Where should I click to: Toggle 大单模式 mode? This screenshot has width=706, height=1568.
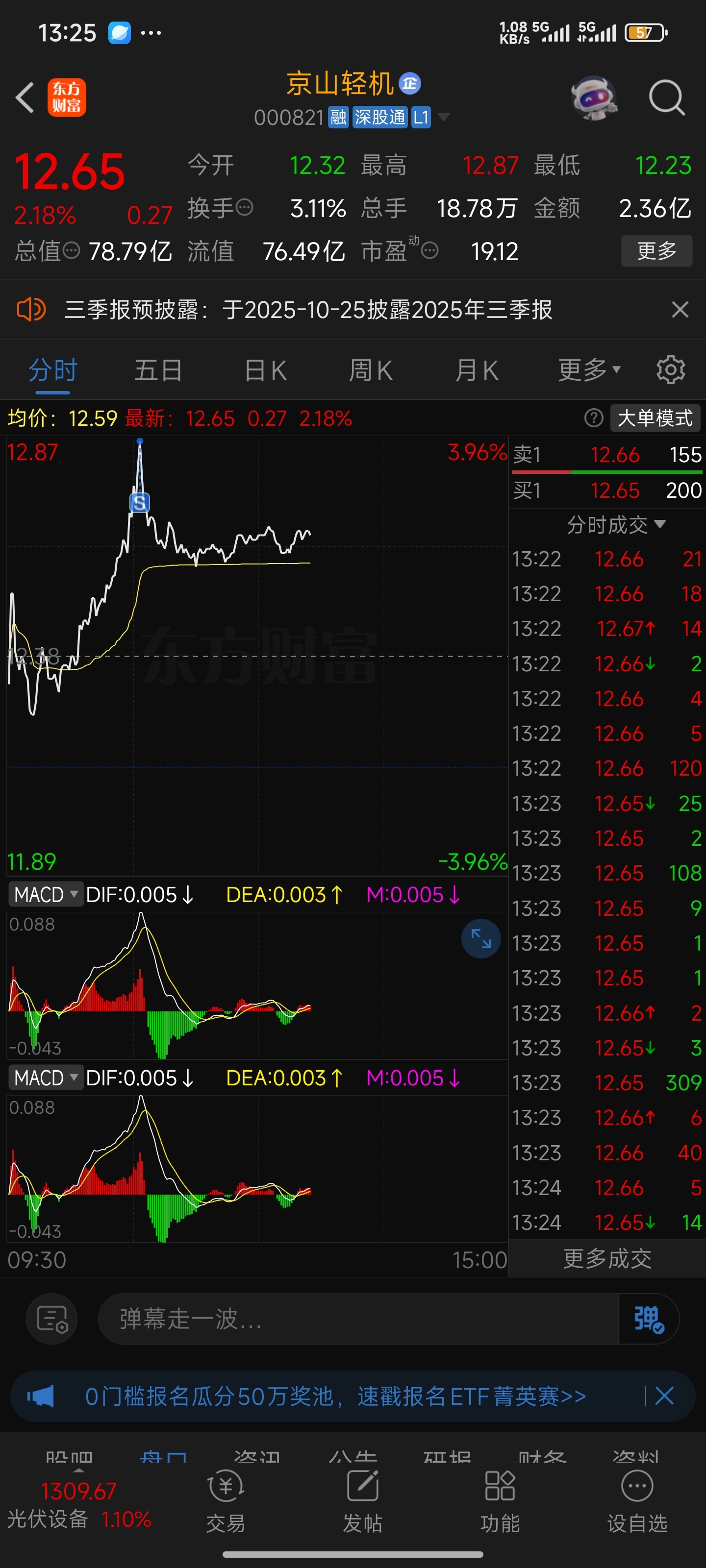coord(655,418)
